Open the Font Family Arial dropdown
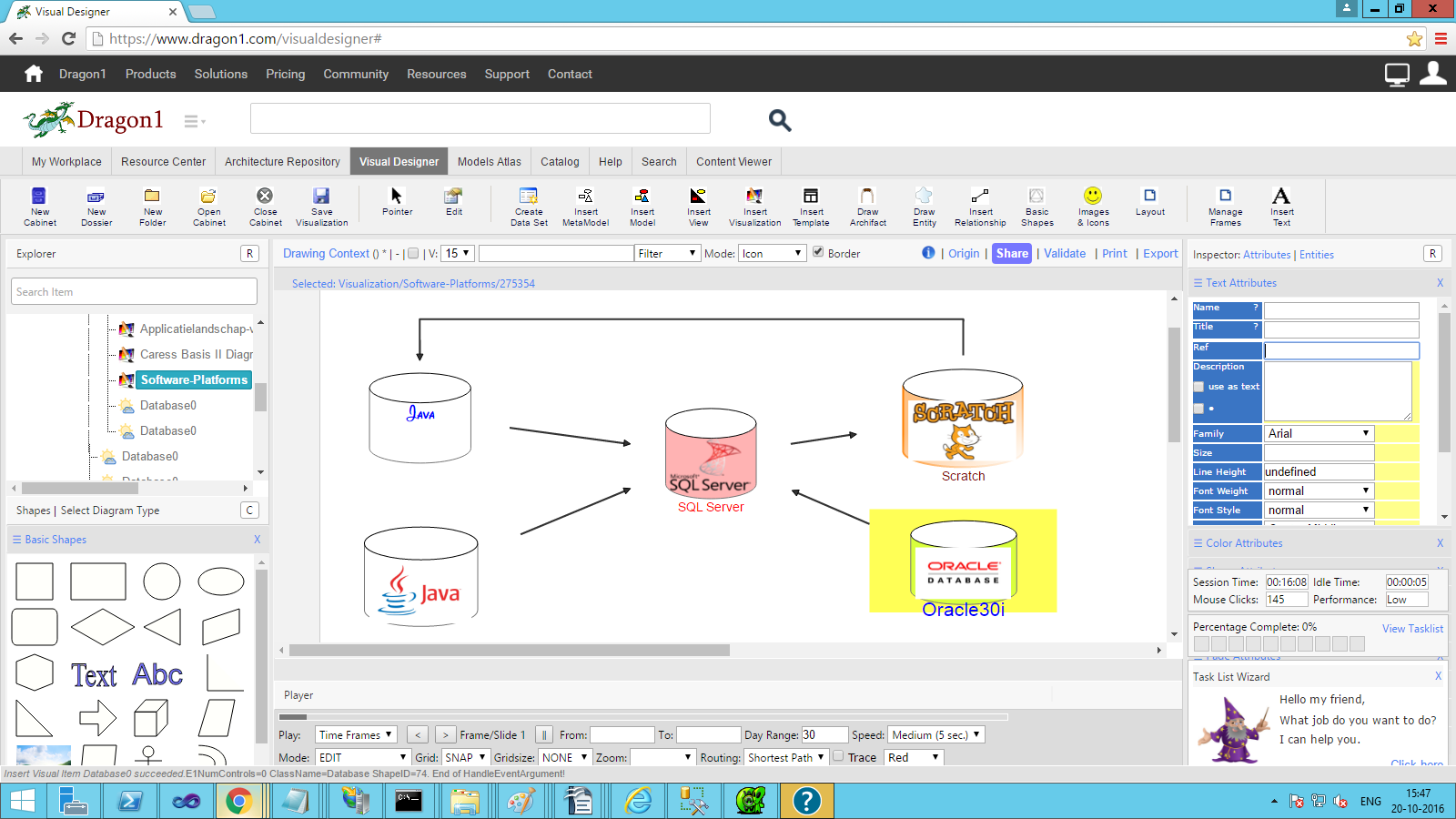 pos(1319,433)
